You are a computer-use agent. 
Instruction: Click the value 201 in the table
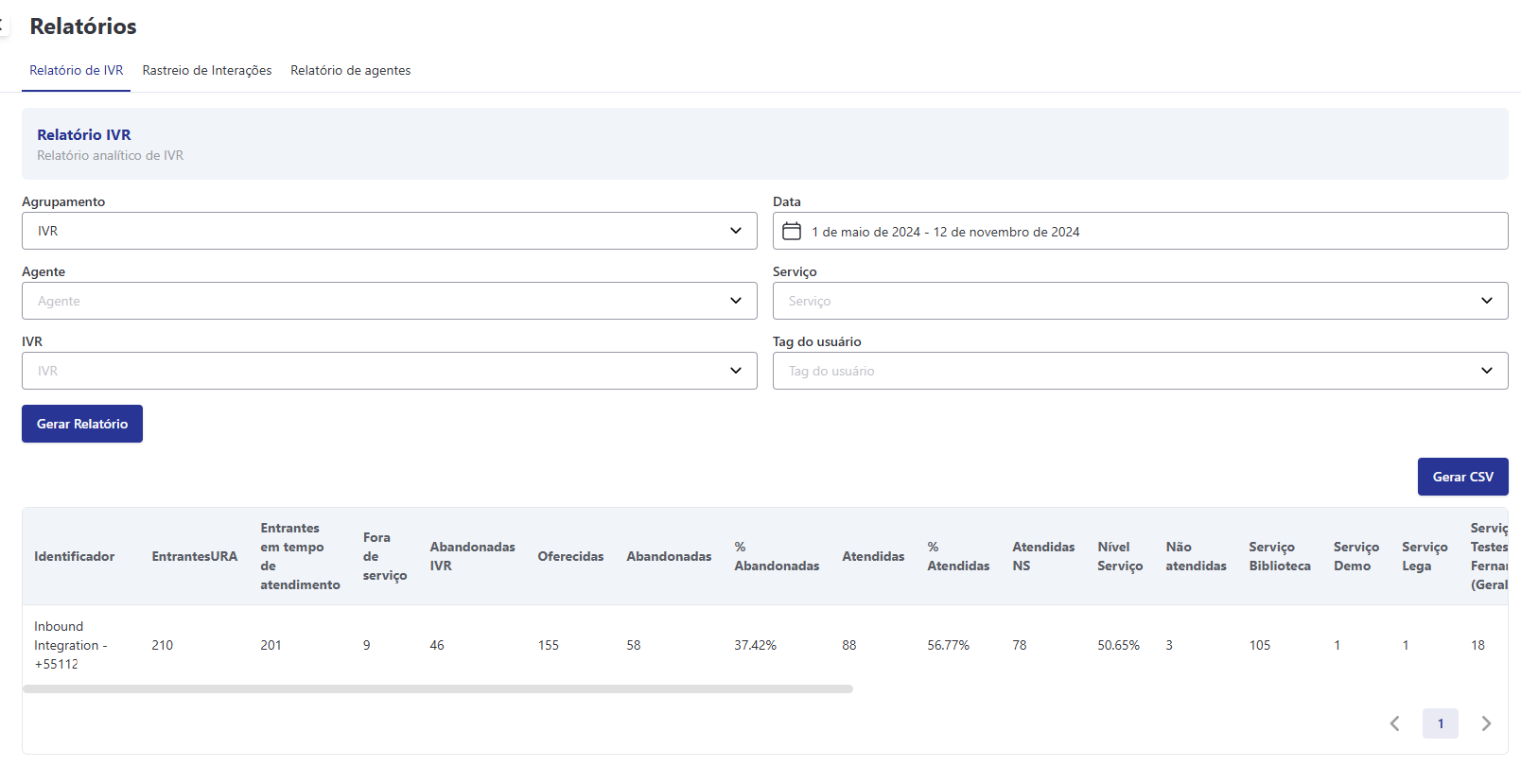271,645
